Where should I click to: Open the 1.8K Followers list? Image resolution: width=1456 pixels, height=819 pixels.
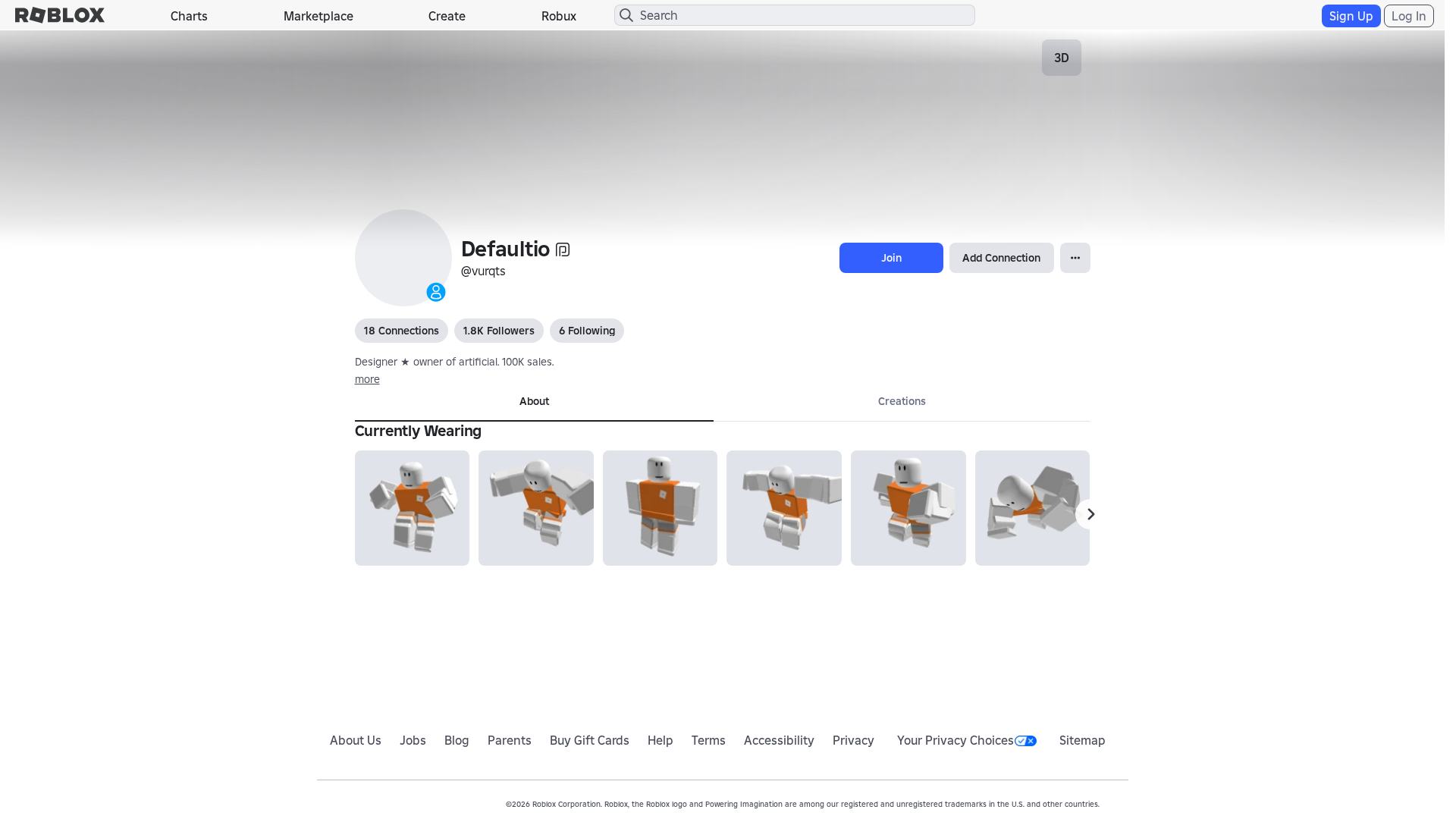click(x=499, y=331)
